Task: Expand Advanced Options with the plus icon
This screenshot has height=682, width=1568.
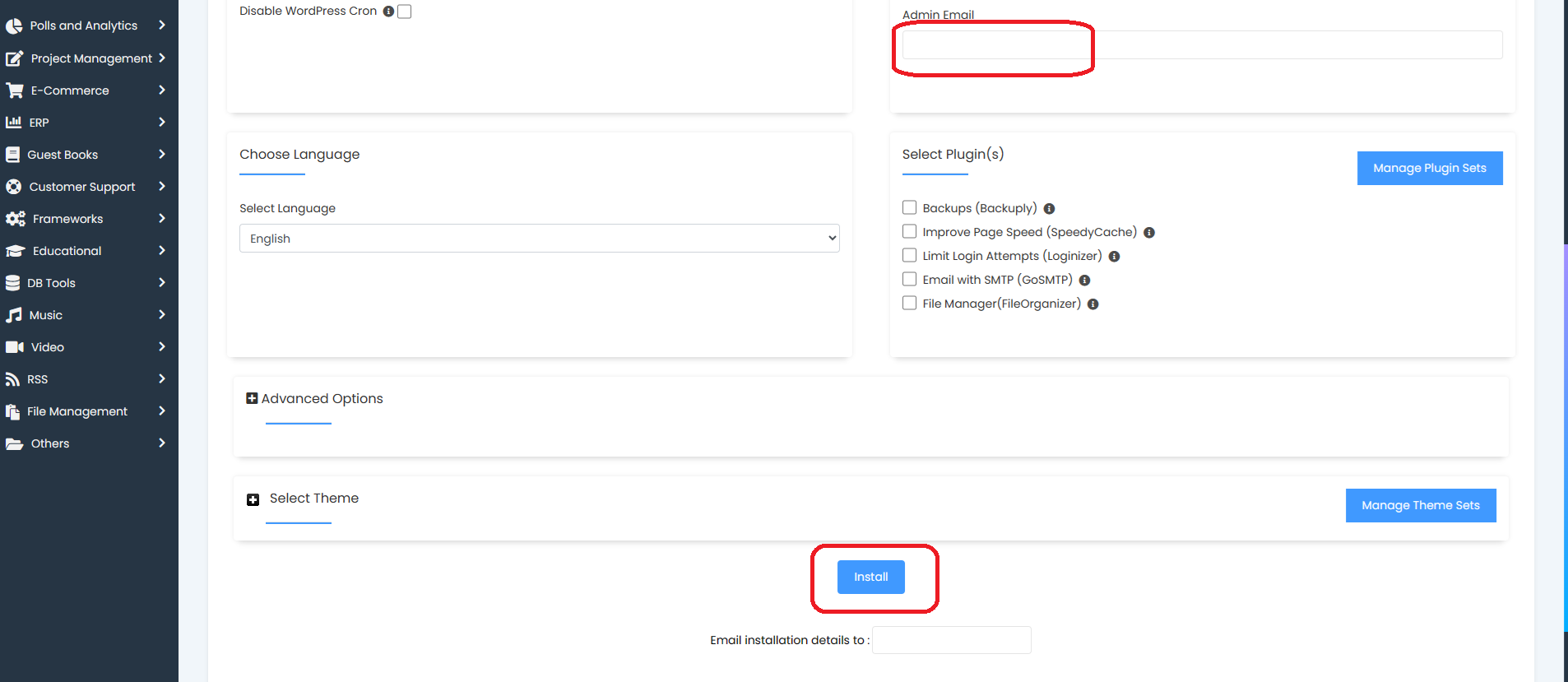Action: [x=252, y=398]
